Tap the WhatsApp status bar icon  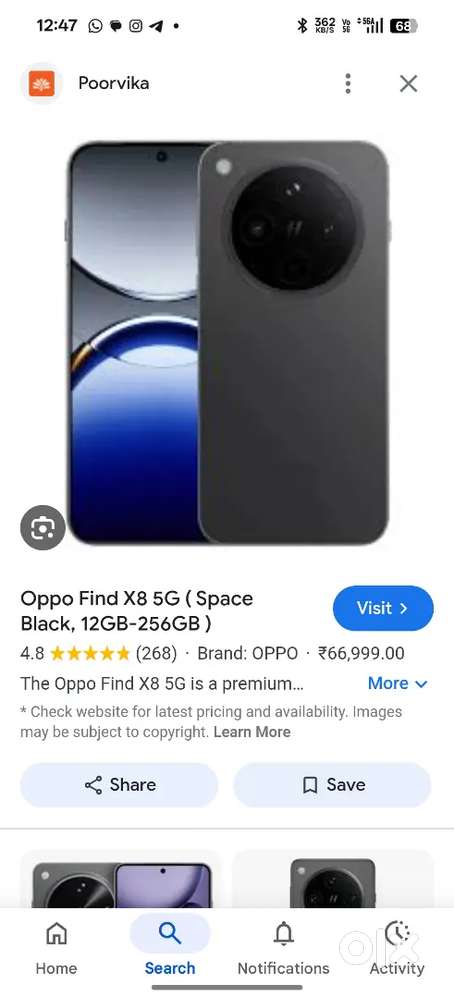click(96, 26)
